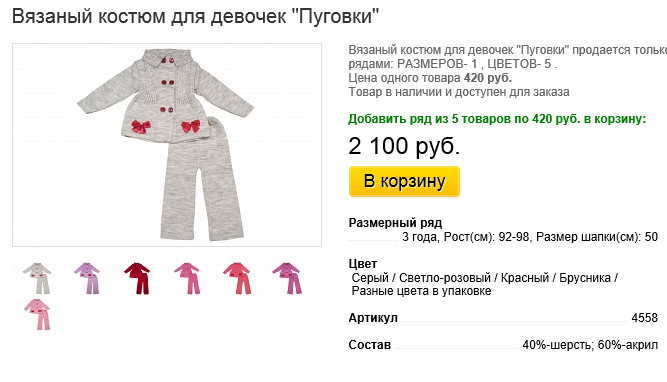Click the green Добавить ряд из 5 товаров text
667x382 pixels.
point(497,119)
